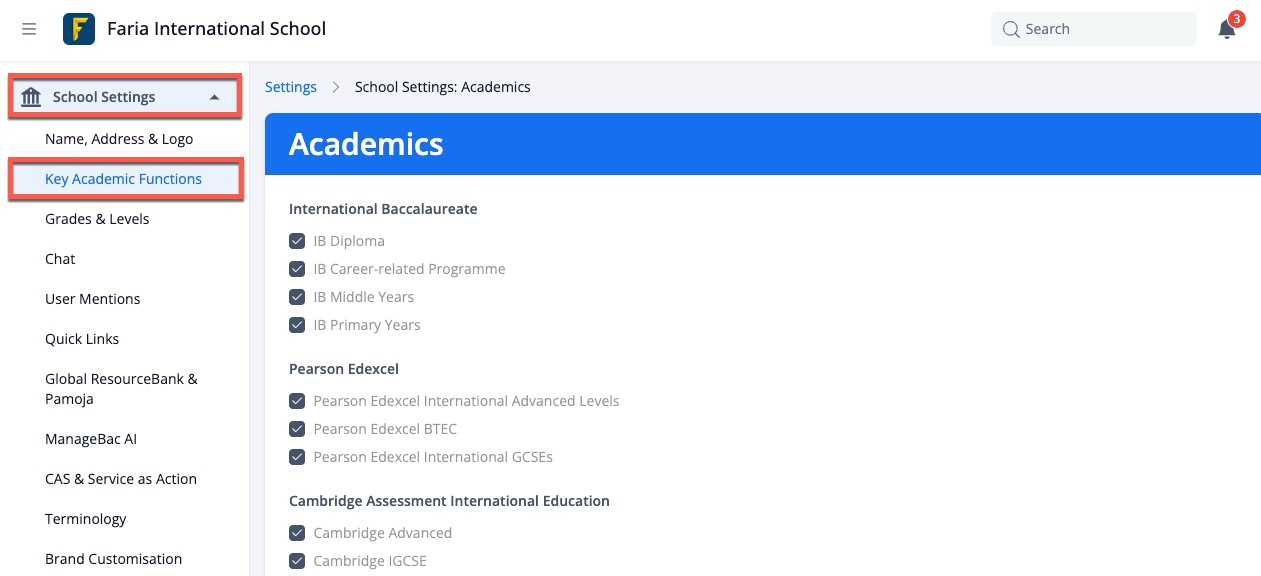Toggle Pearson Edexcel International Advanced Levels
1261x576 pixels.
[x=297, y=401]
